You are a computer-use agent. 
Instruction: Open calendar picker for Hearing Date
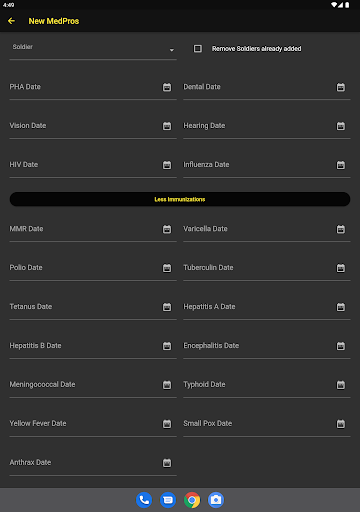tap(341, 126)
